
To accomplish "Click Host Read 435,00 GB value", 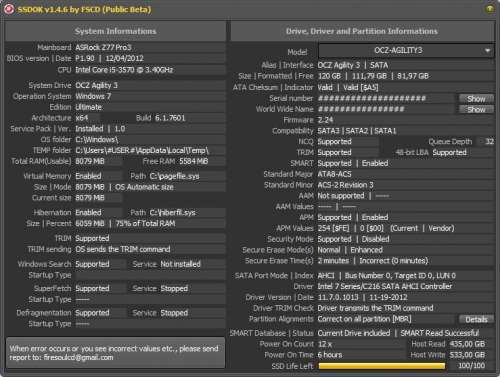I will coord(467,344).
